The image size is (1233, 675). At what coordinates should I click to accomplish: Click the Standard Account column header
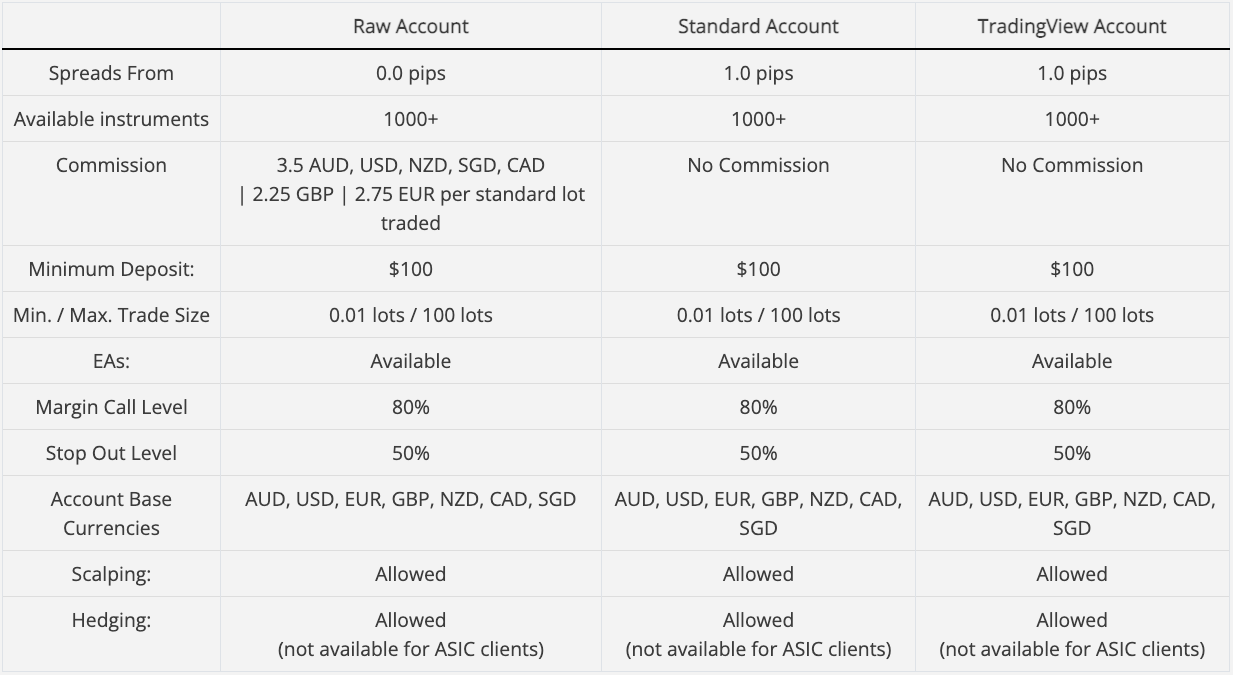tap(758, 27)
